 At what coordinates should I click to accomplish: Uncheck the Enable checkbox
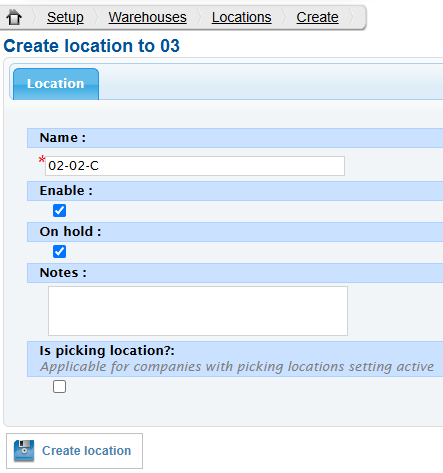click(59, 211)
